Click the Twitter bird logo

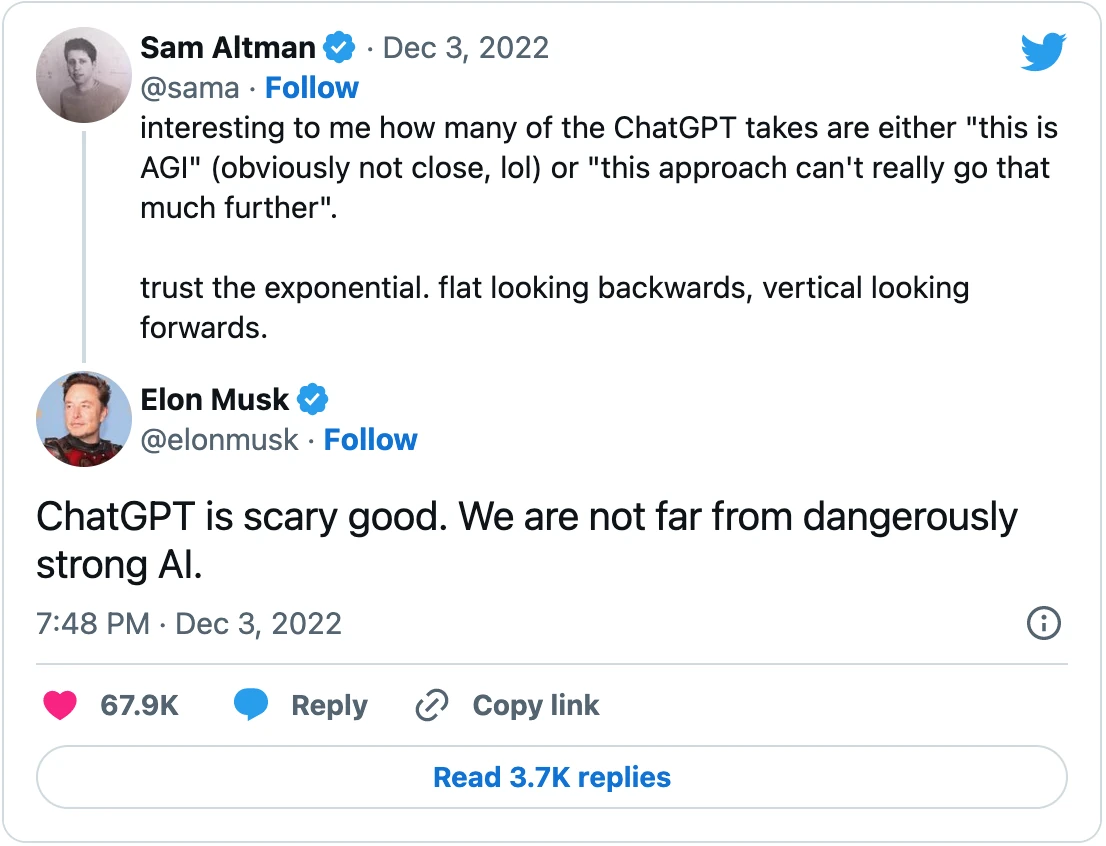(1043, 52)
